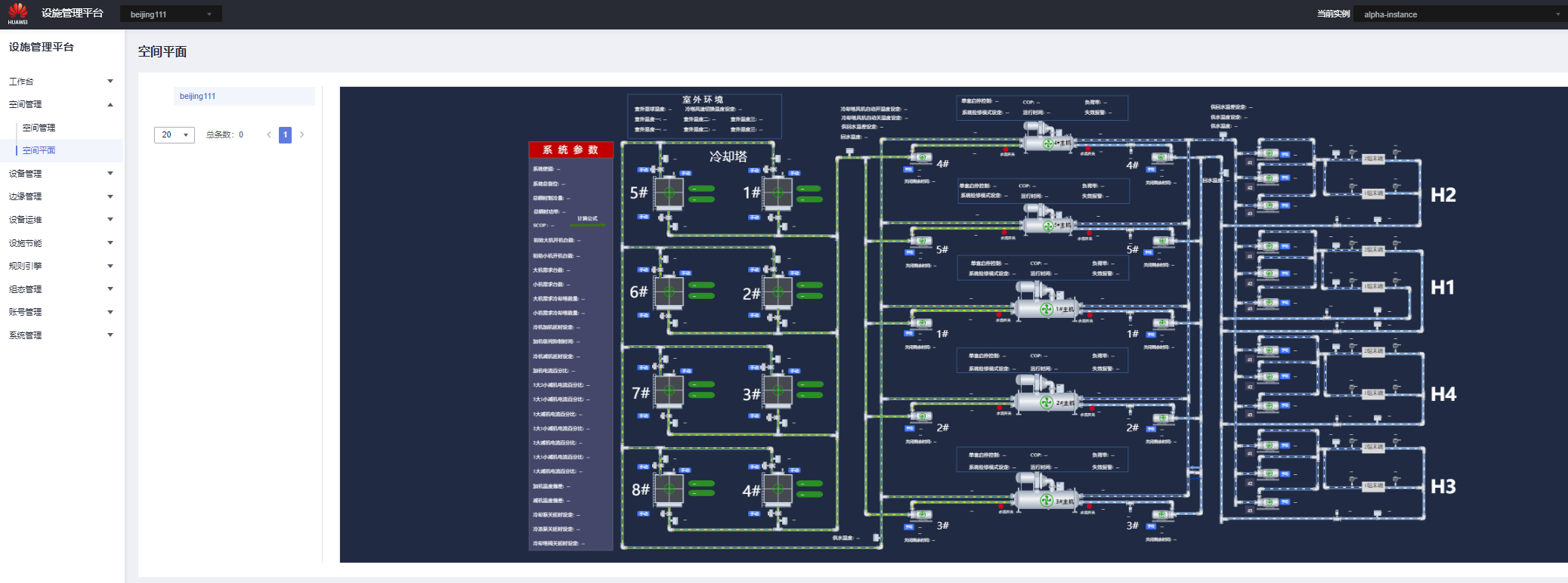
Task: Click the H2 zone label
Action: point(1443,195)
